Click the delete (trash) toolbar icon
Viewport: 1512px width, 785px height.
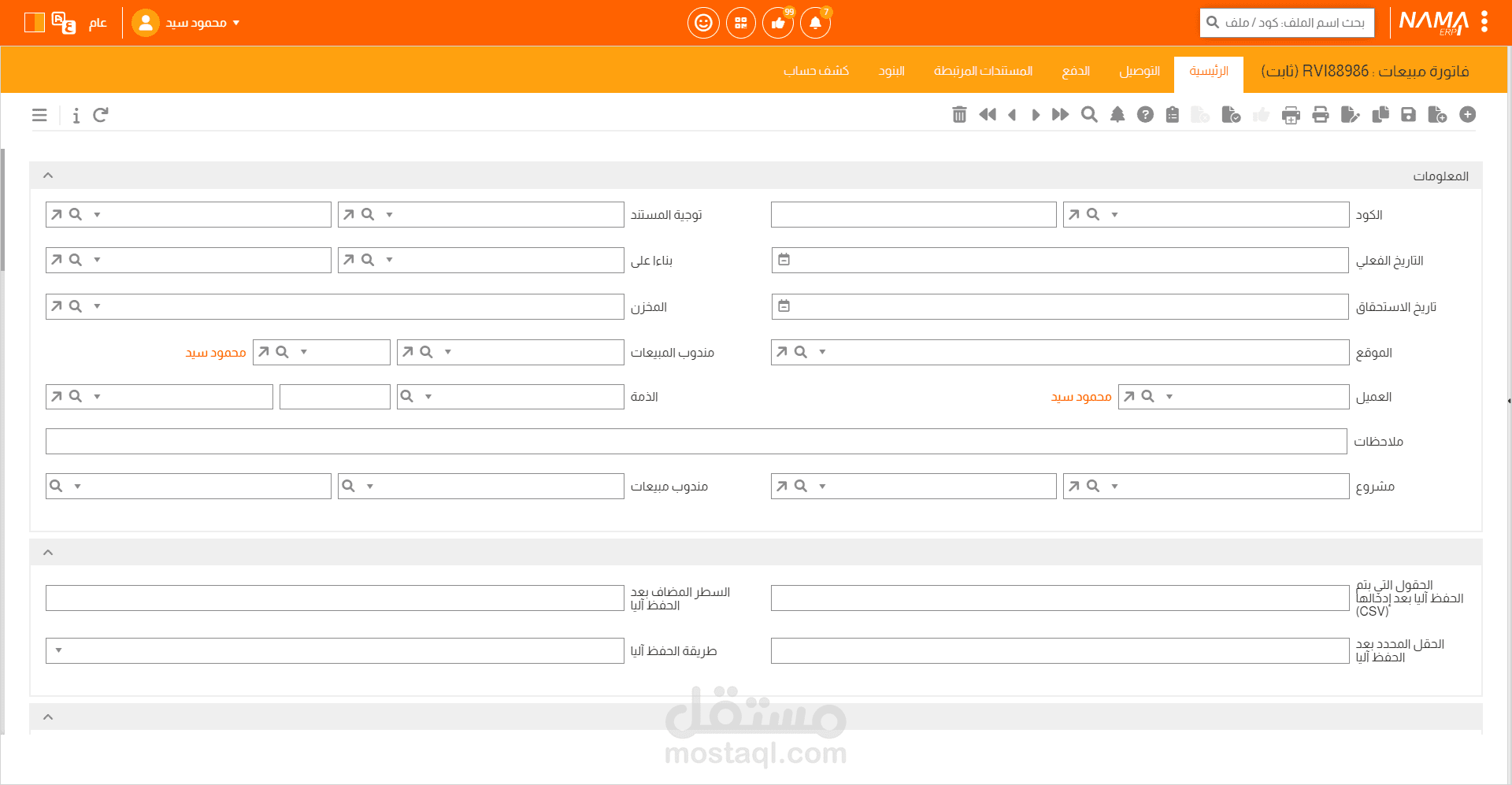(x=959, y=115)
